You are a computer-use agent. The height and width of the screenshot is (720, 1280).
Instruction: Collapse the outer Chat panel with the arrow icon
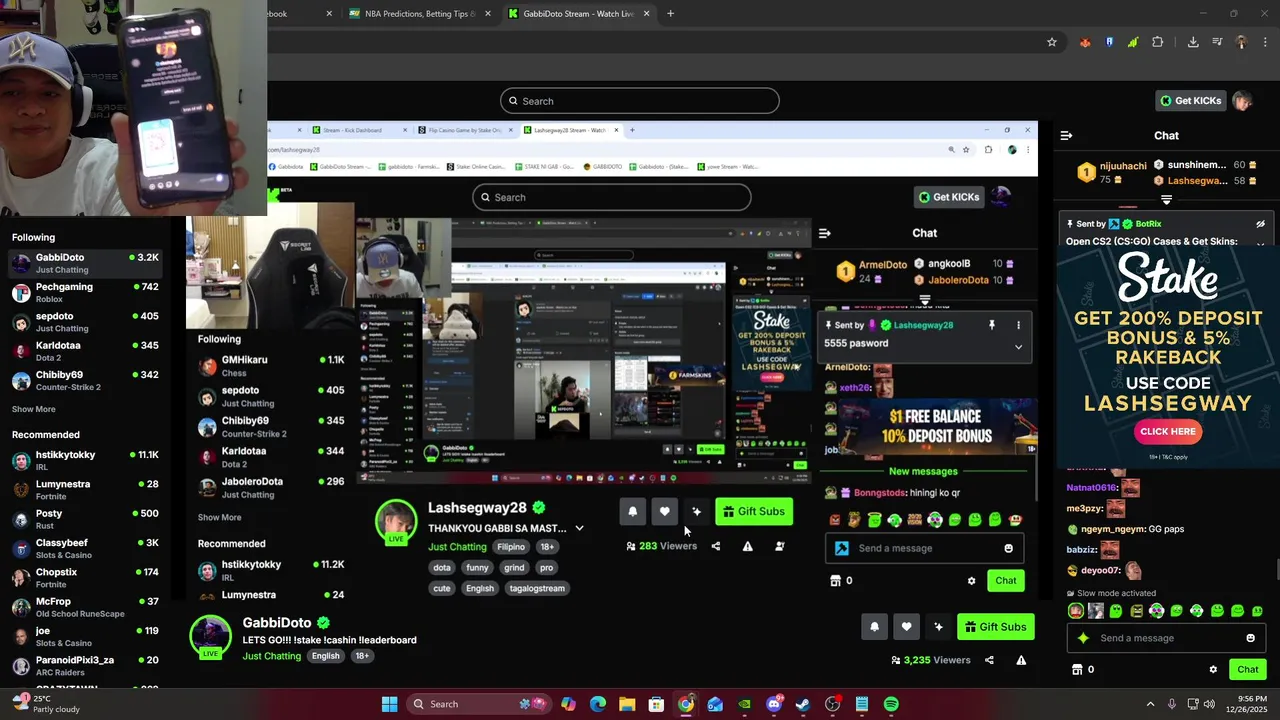(1066, 135)
